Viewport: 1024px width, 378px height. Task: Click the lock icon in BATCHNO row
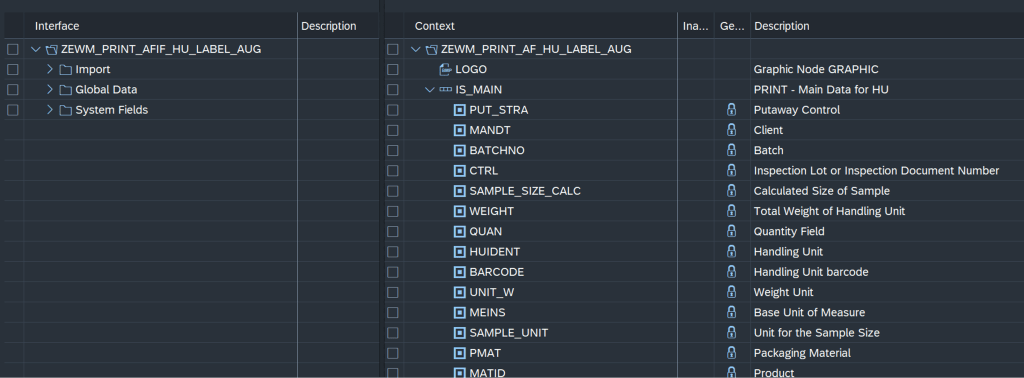point(731,150)
